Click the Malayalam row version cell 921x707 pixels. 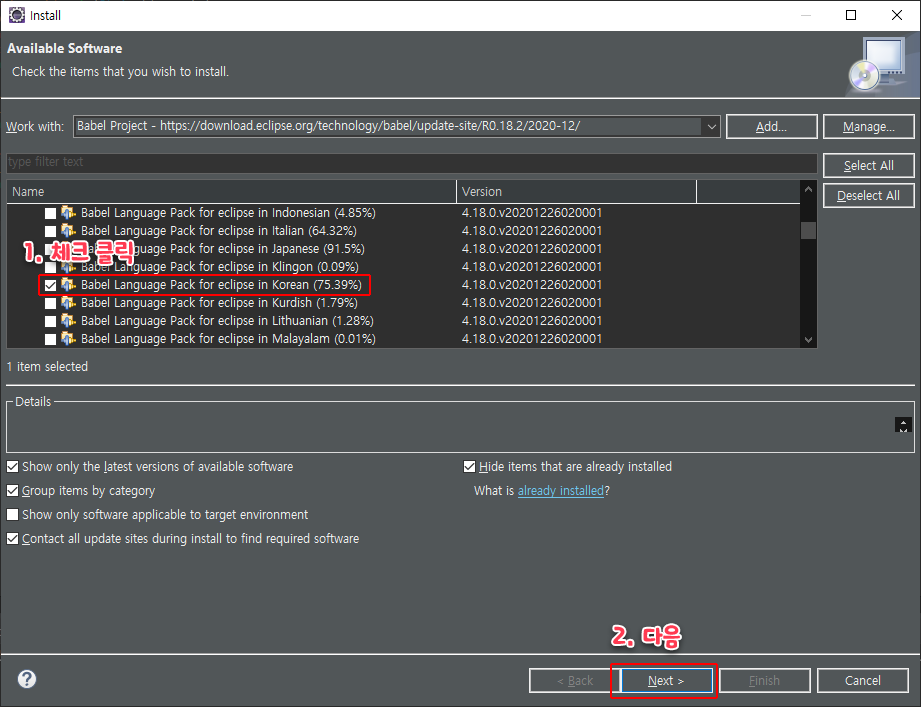pos(532,339)
